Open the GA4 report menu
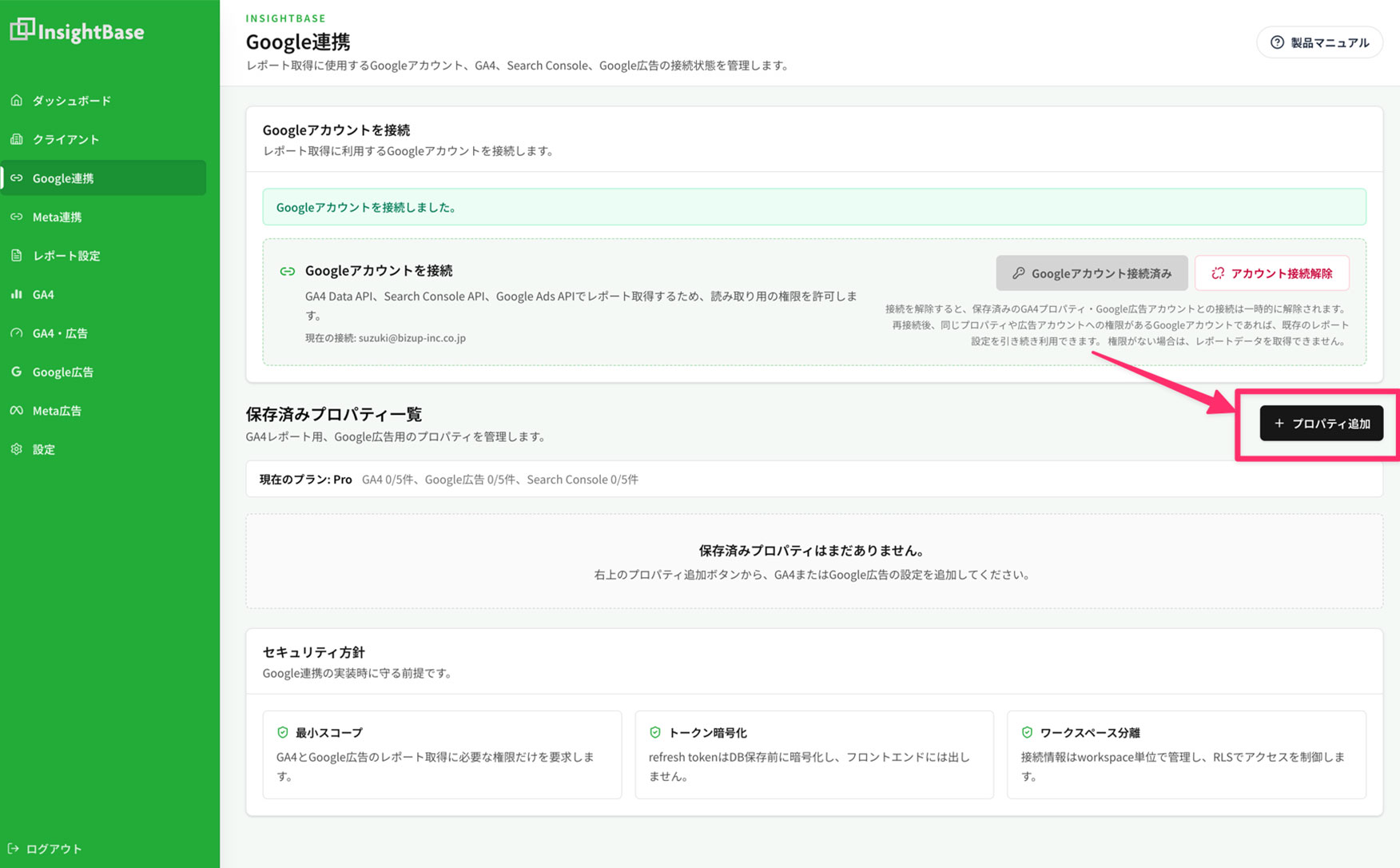This screenshot has width=1400, height=868. point(104,294)
